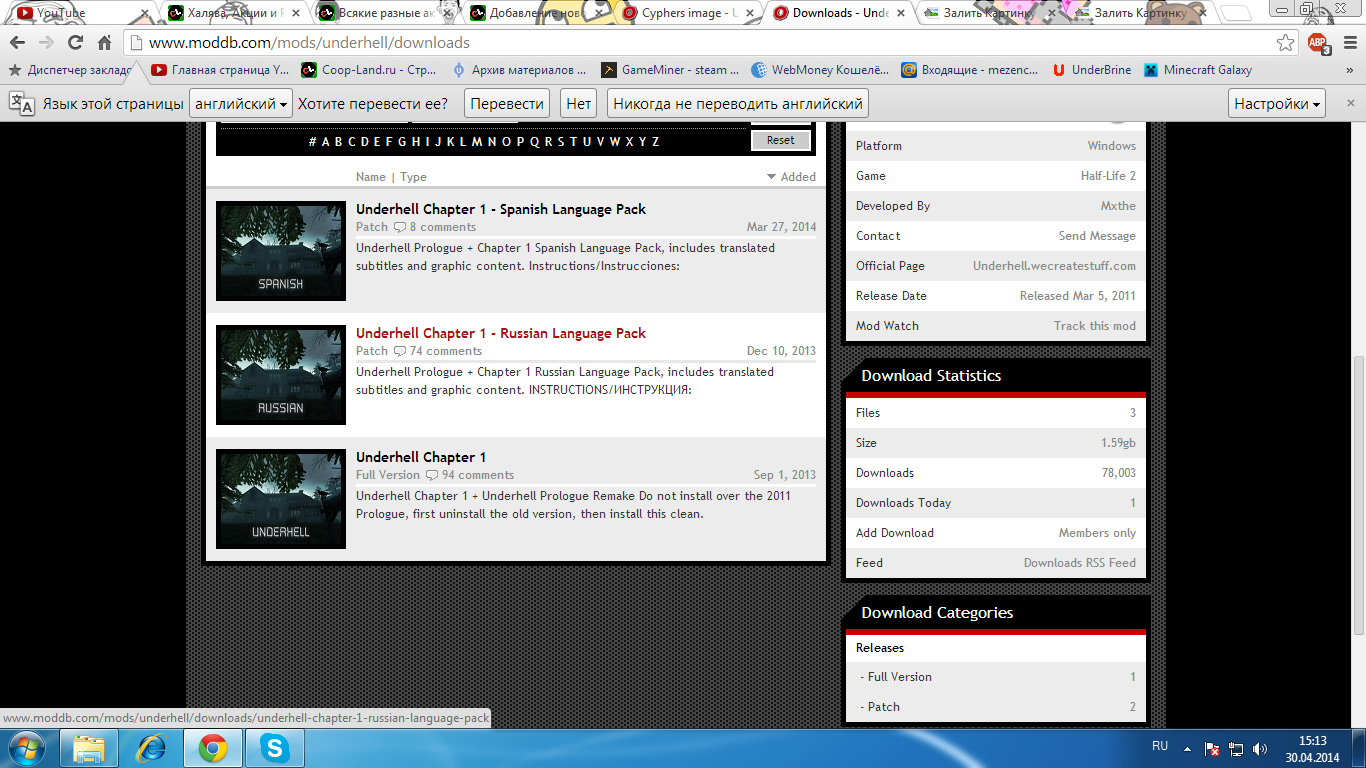The height and width of the screenshot is (768, 1366).
Task: Open the Underhell Chapter 1 full version link
Action: coord(421,457)
